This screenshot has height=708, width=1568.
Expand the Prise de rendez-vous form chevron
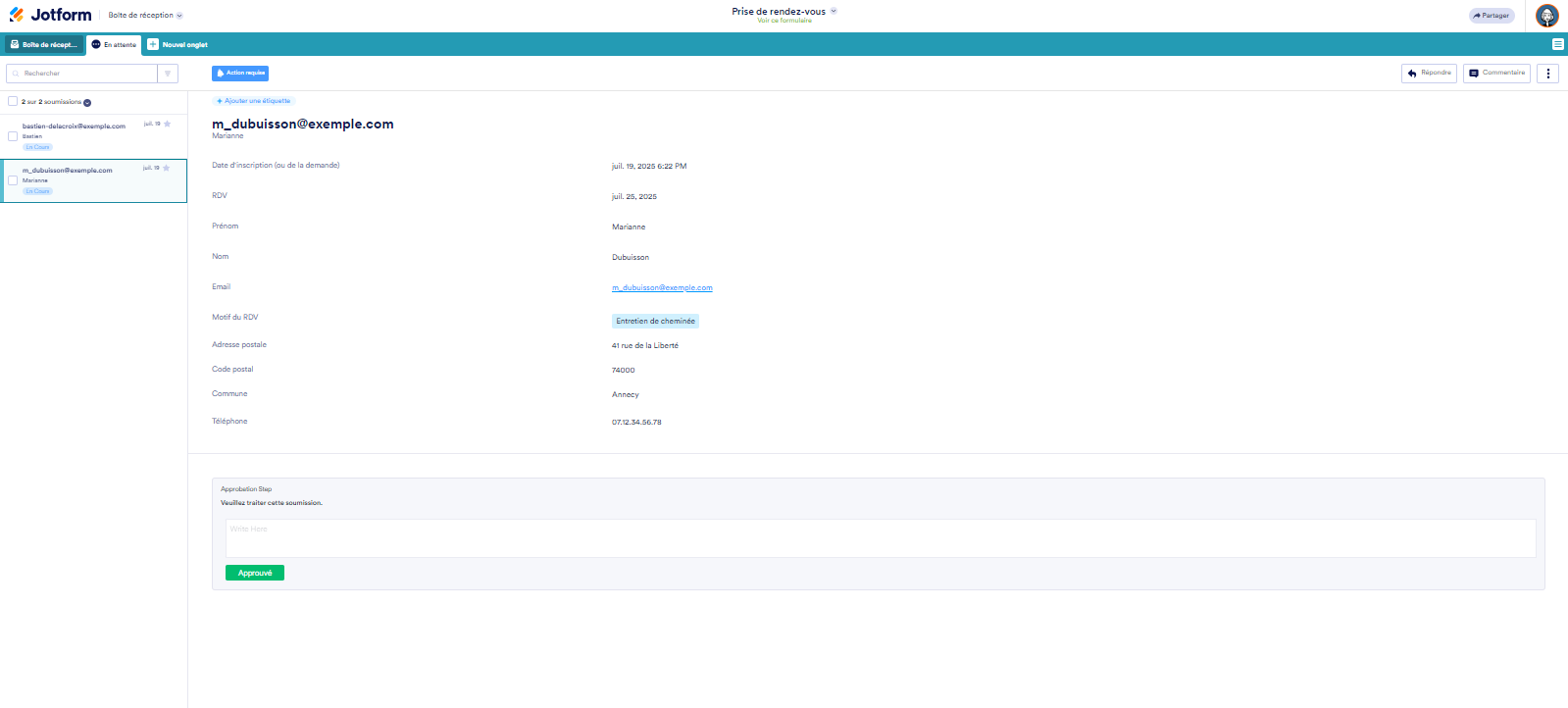(x=834, y=11)
